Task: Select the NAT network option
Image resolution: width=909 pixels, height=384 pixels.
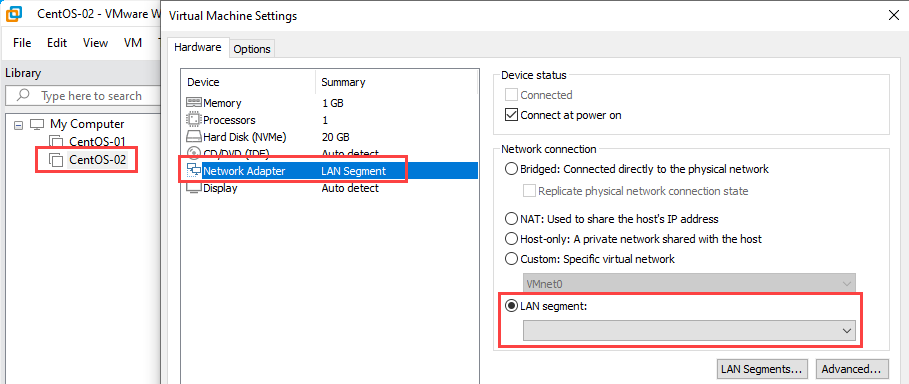Action: 511,219
